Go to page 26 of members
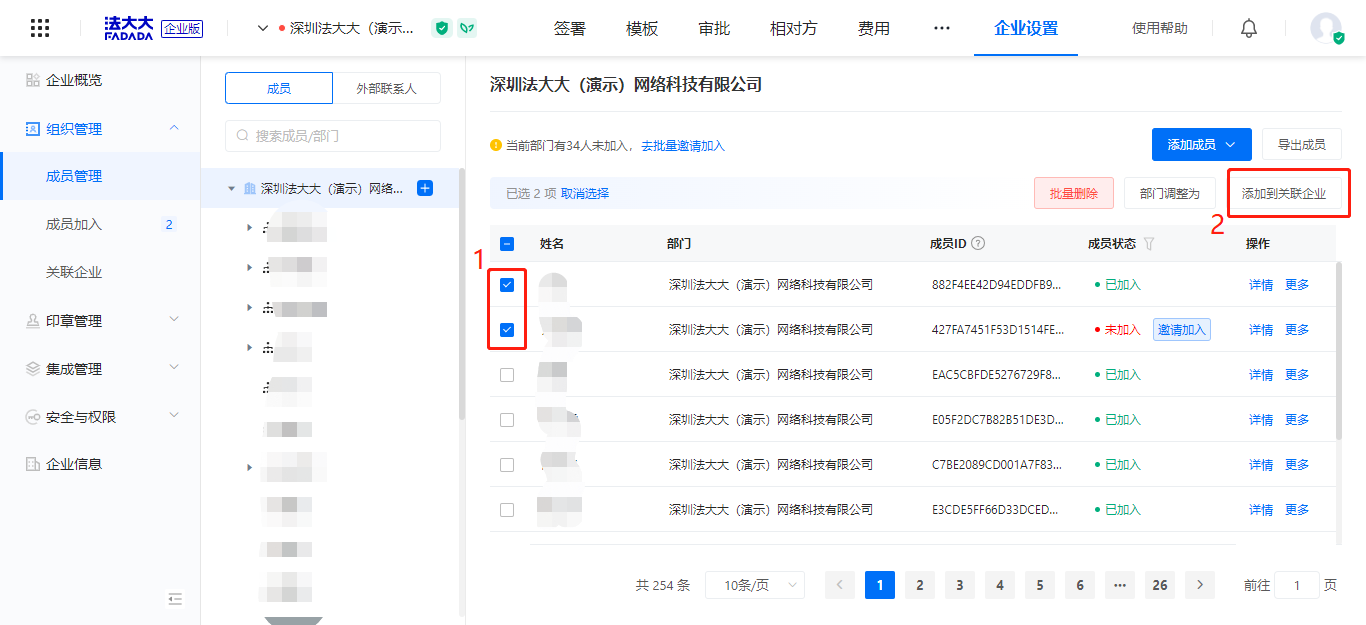The image size is (1366, 625). [1160, 585]
